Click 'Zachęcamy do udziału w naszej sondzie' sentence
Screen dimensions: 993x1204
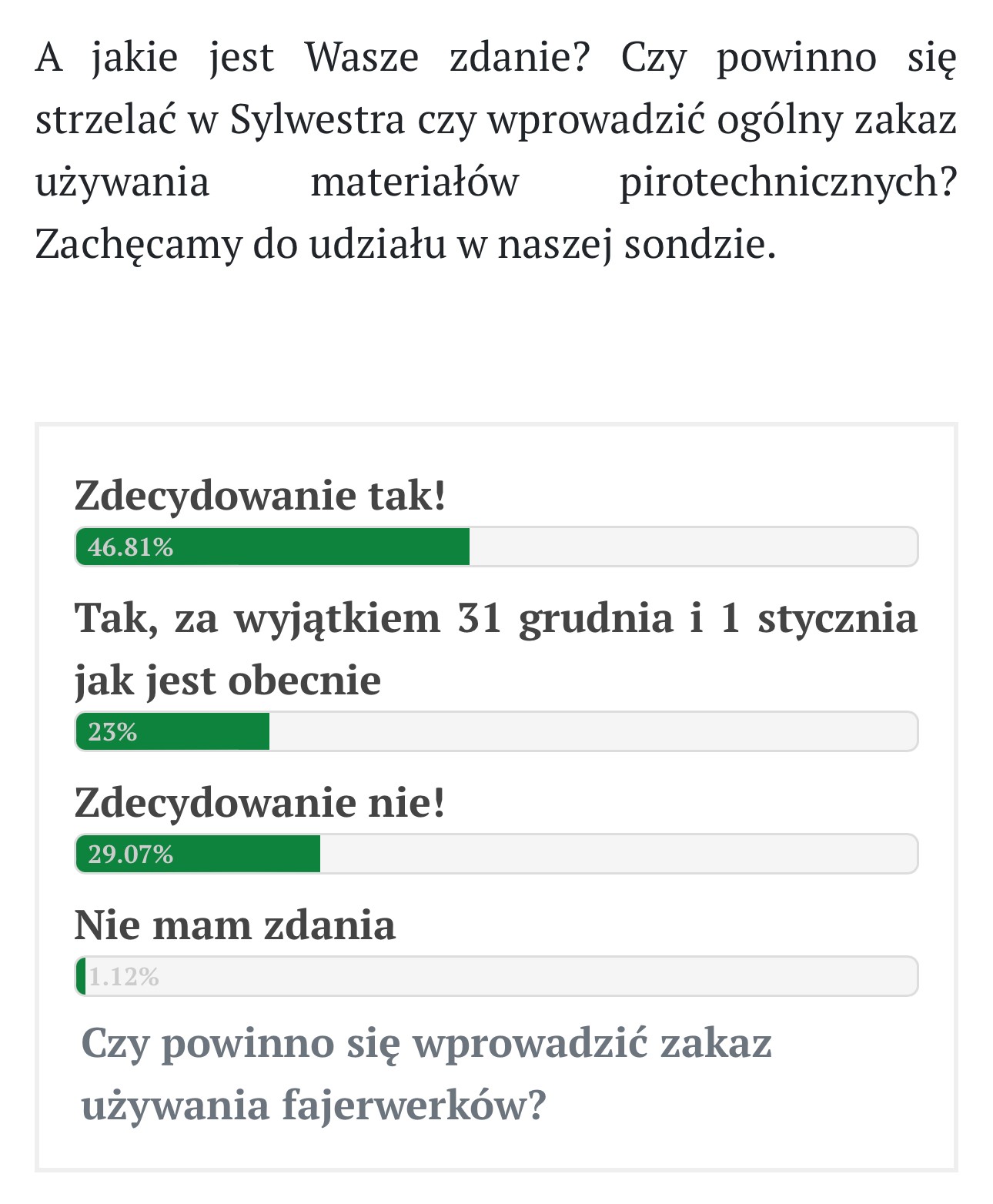coord(406,246)
